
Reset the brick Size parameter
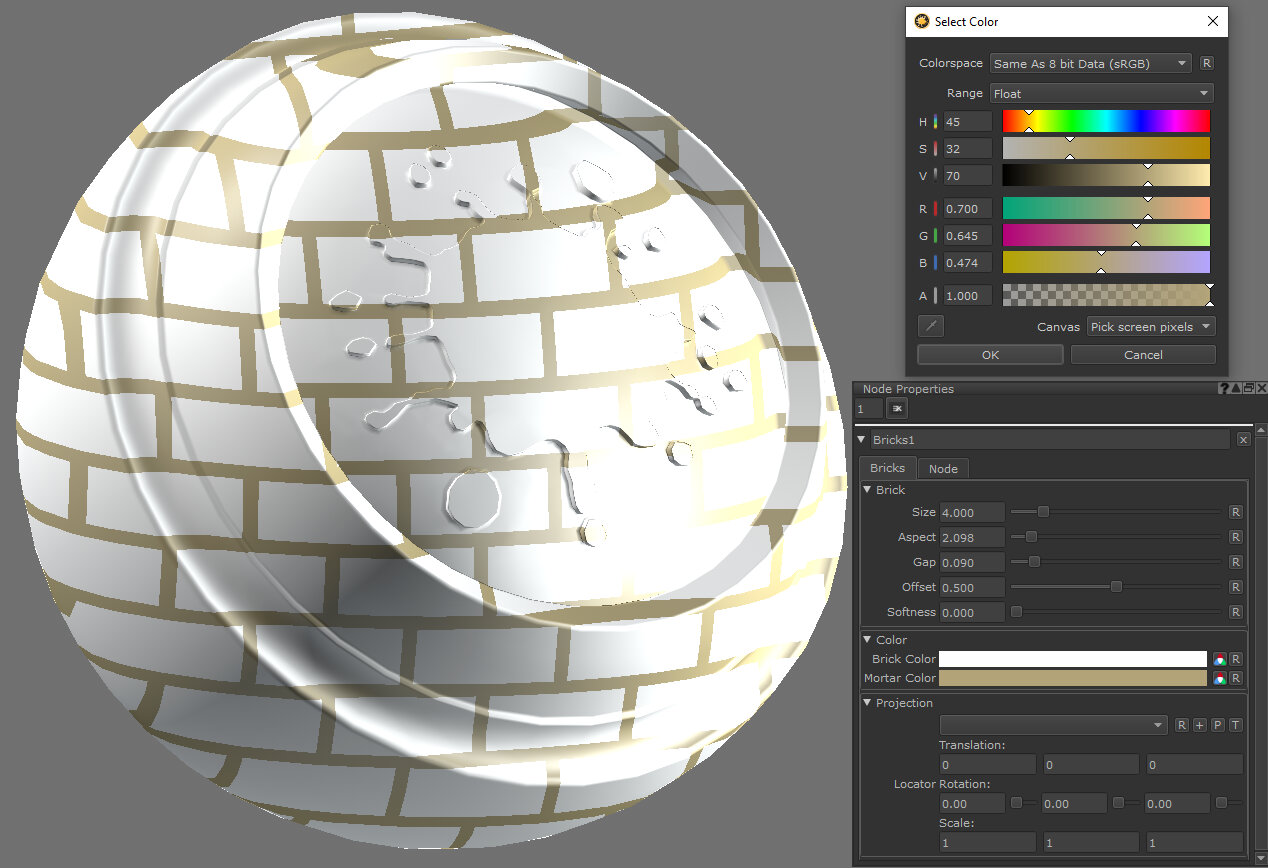click(1236, 512)
